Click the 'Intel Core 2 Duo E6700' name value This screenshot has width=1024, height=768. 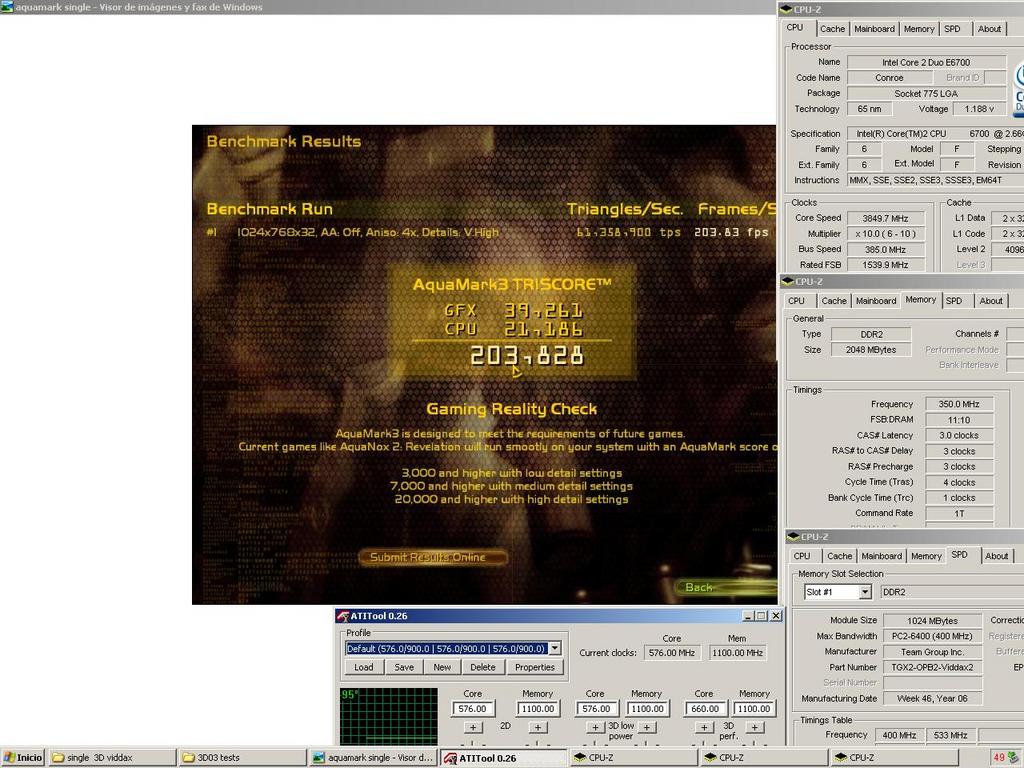click(926, 63)
